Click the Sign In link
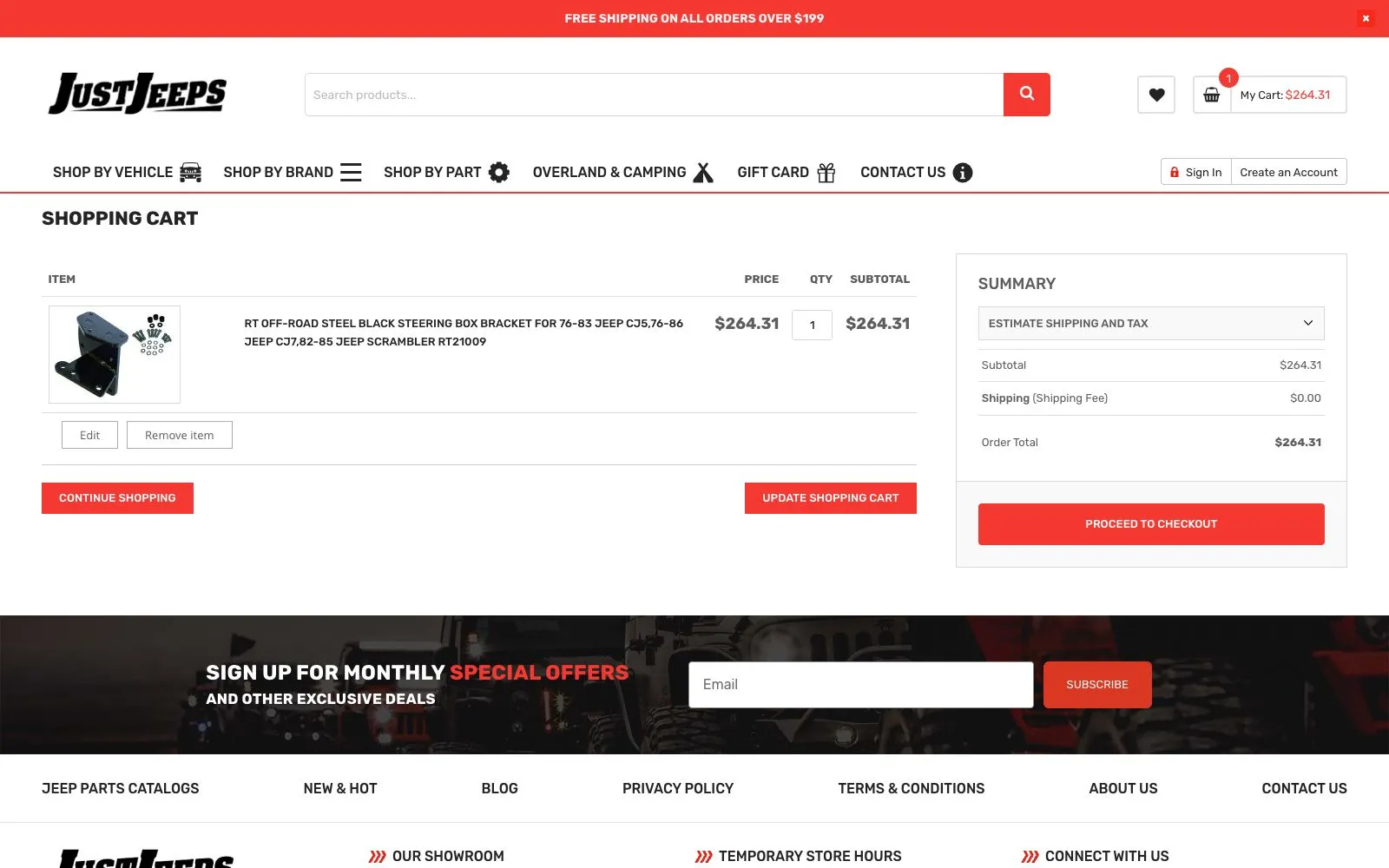This screenshot has height=868, width=1389. point(1196,172)
